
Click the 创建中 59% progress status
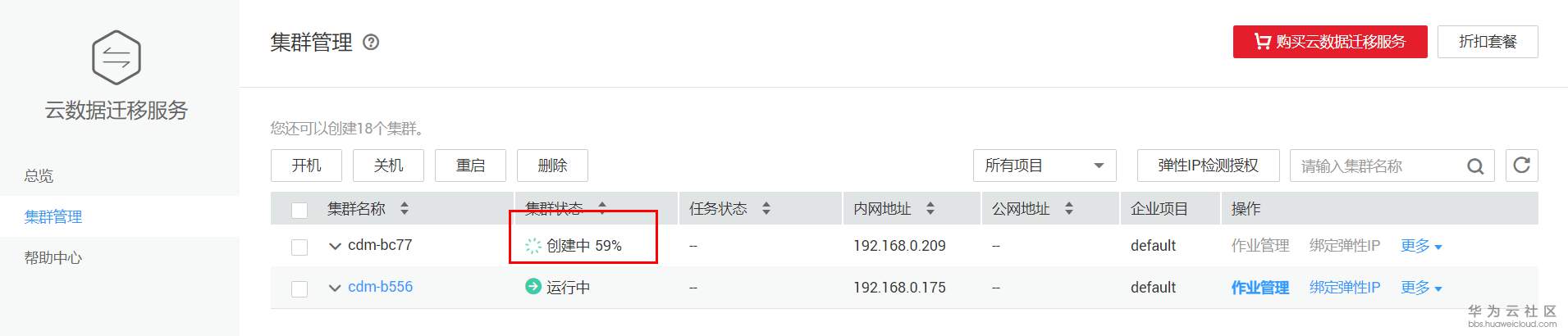574,246
